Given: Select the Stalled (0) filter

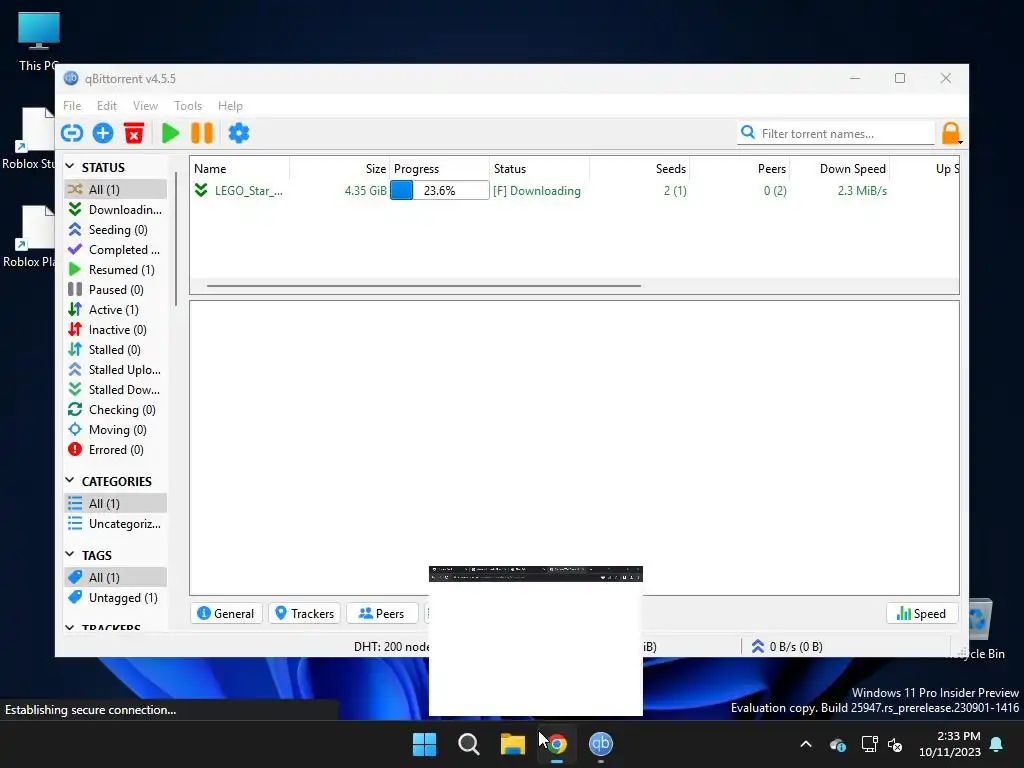Looking at the screenshot, I should 116,350.
